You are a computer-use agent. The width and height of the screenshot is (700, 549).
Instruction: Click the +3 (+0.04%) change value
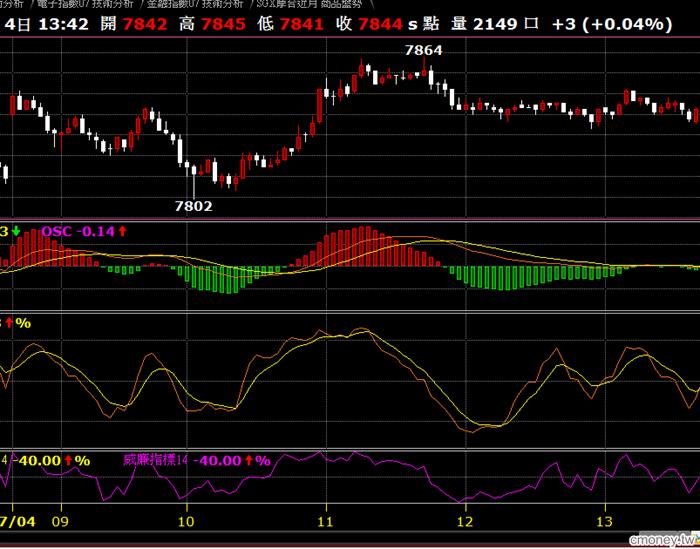[x=612, y=24]
